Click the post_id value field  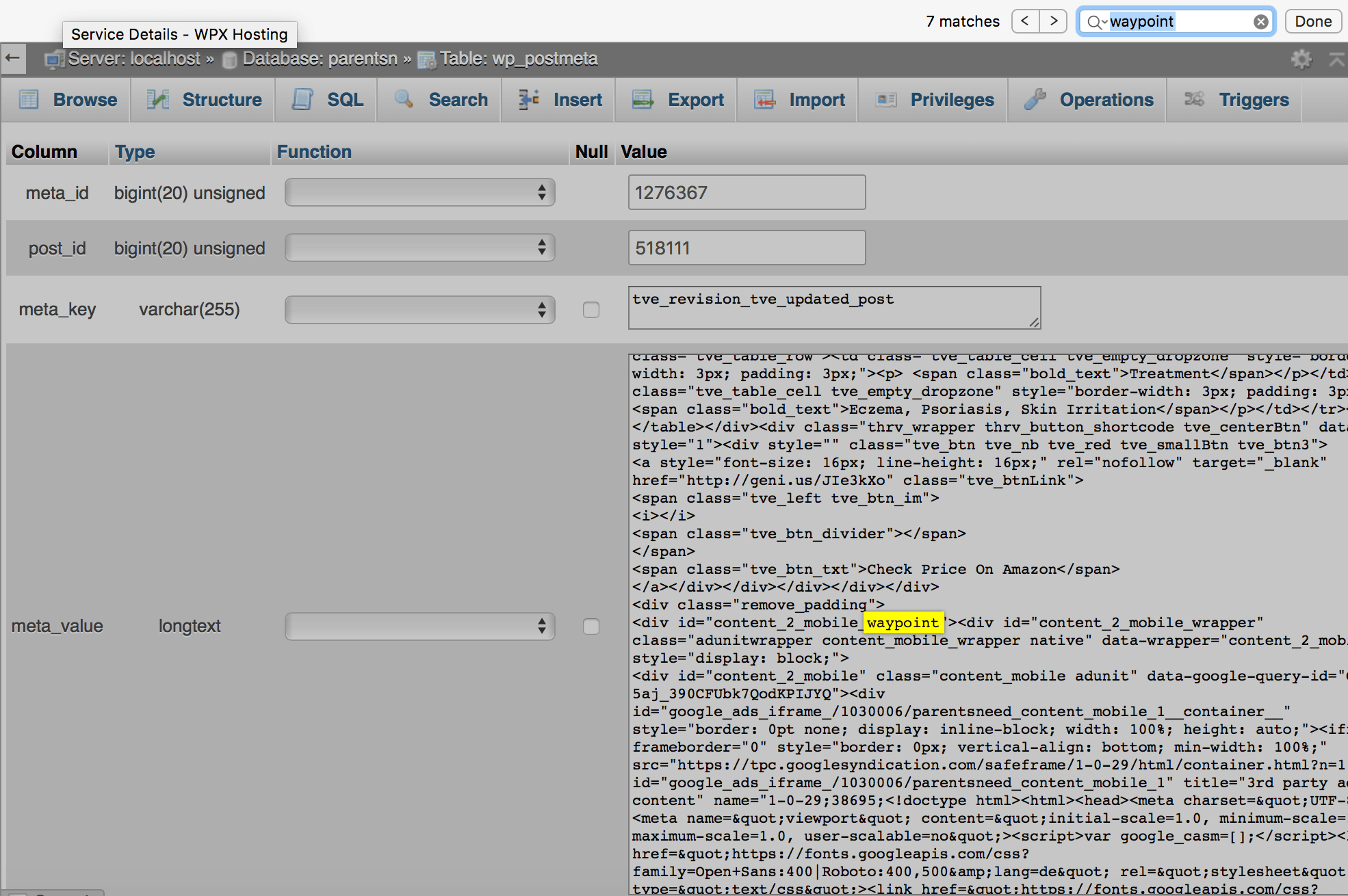(x=747, y=248)
